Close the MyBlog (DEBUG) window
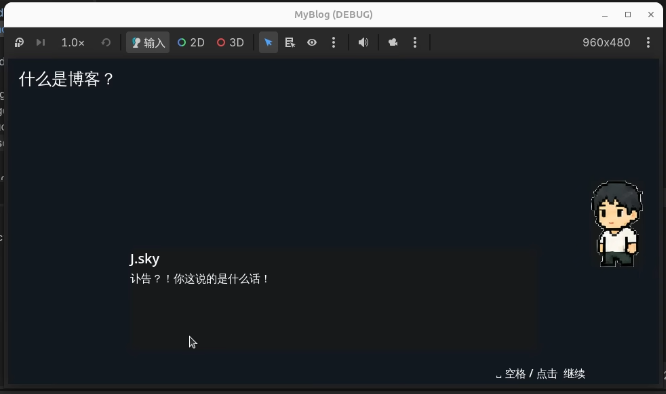This screenshot has width=666, height=394. click(x=651, y=15)
